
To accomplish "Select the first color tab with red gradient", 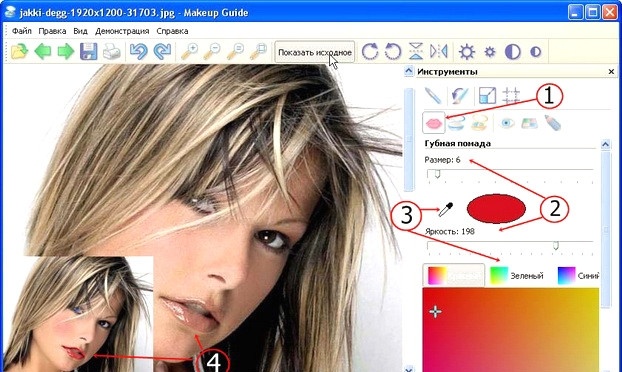I will click(x=453, y=275).
